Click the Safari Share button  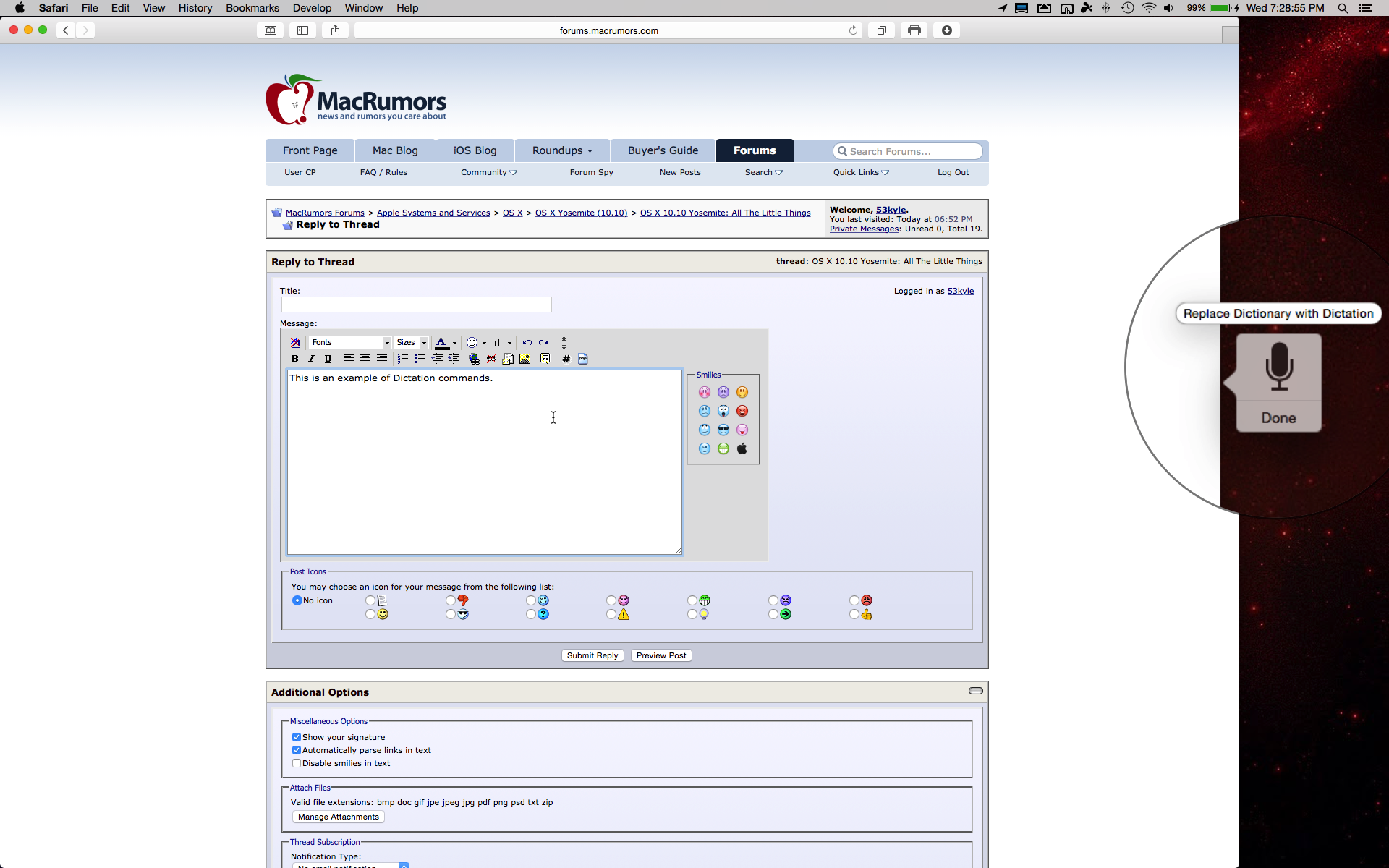coord(336,30)
